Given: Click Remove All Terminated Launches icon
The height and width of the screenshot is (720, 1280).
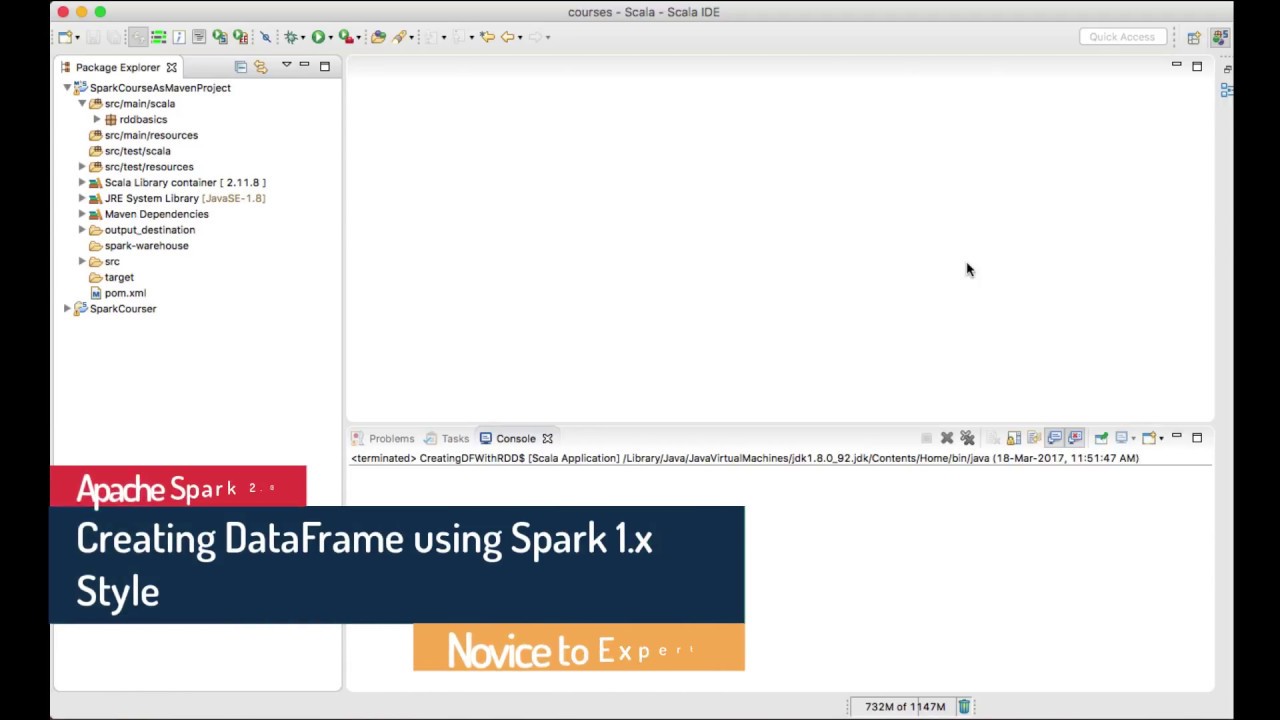Looking at the screenshot, I should [967, 438].
